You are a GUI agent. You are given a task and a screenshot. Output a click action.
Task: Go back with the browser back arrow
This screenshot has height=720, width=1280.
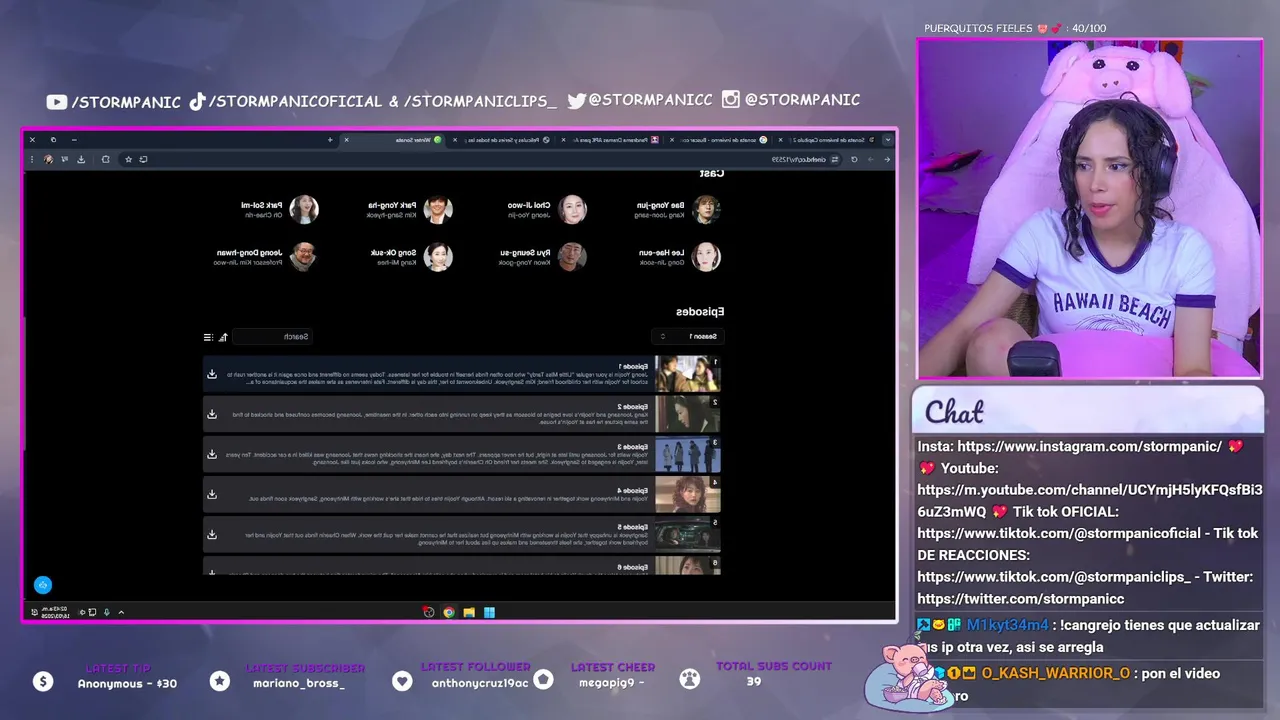click(886, 159)
